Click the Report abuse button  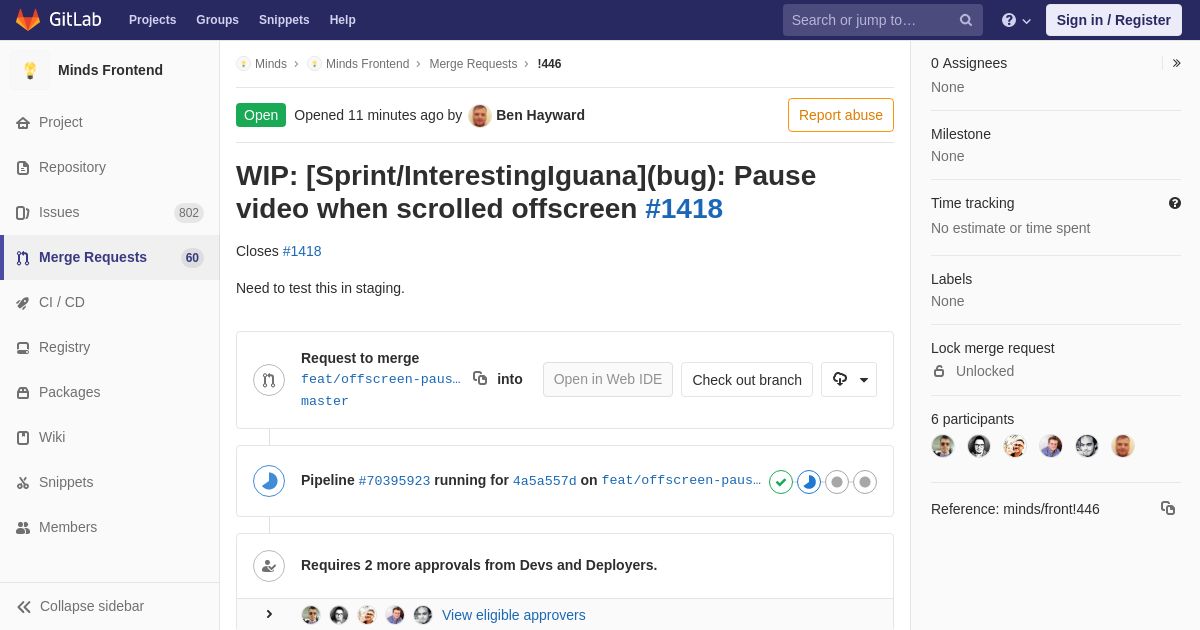tap(841, 115)
